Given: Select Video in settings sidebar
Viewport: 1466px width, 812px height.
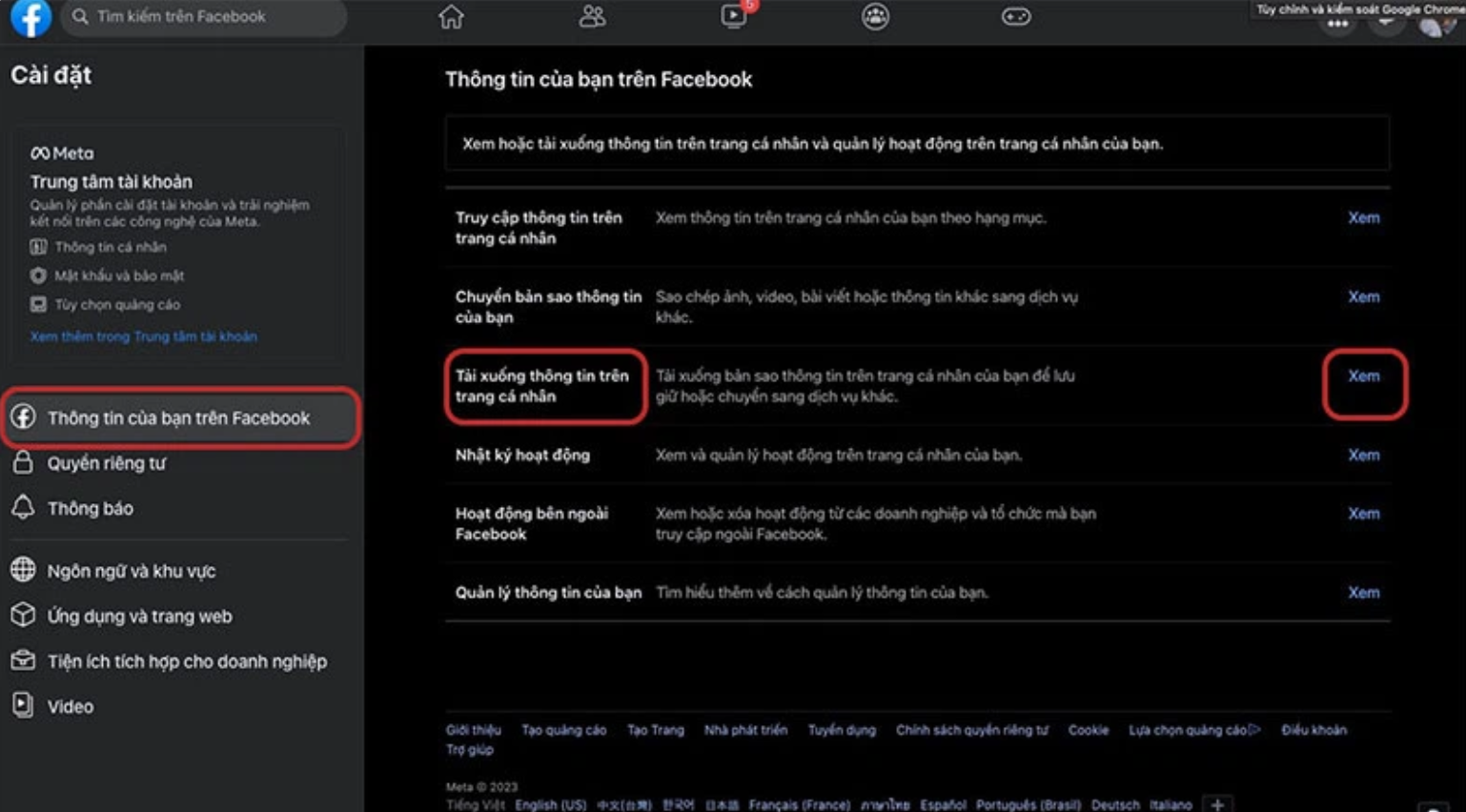Looking at the screenshot, I should pos(71,706).
